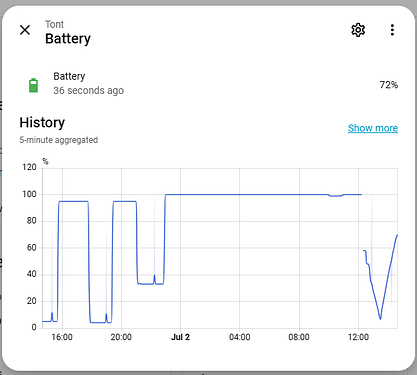417x375 pixels.
Task: Click the 16:00 time axis label
Action: 62,337
